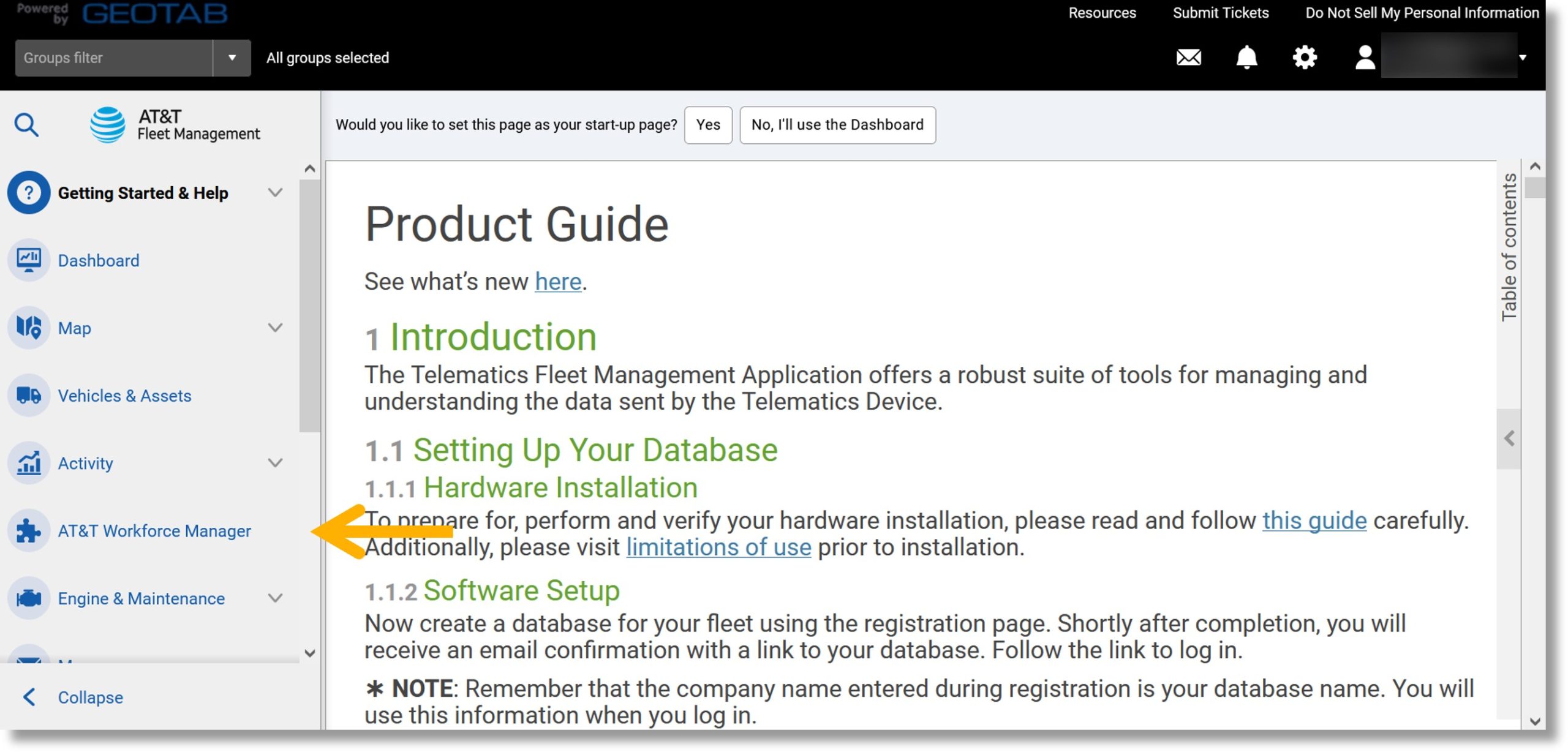The image size is (1568, 752).
Task: Select Dashboard in the sidebar
Action: coord(99,260)
